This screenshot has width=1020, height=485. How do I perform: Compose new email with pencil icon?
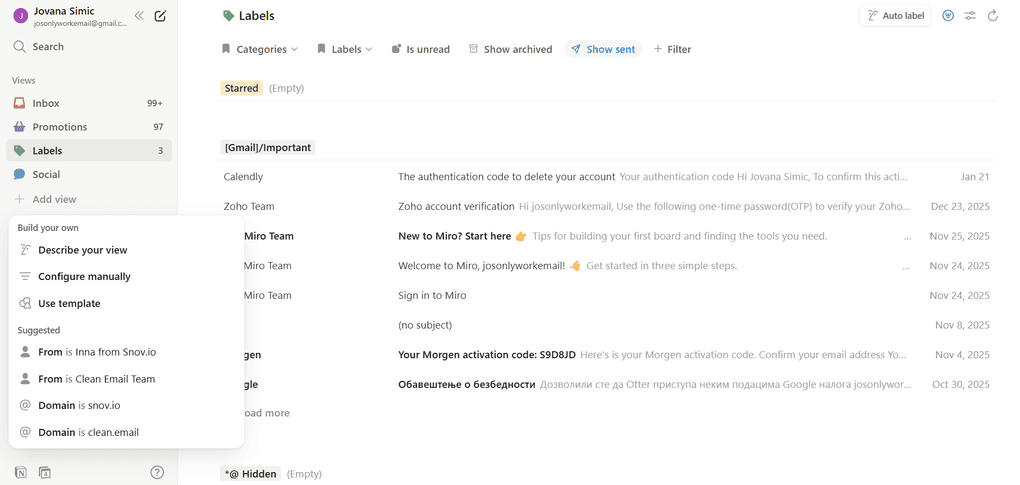(160, 16)
